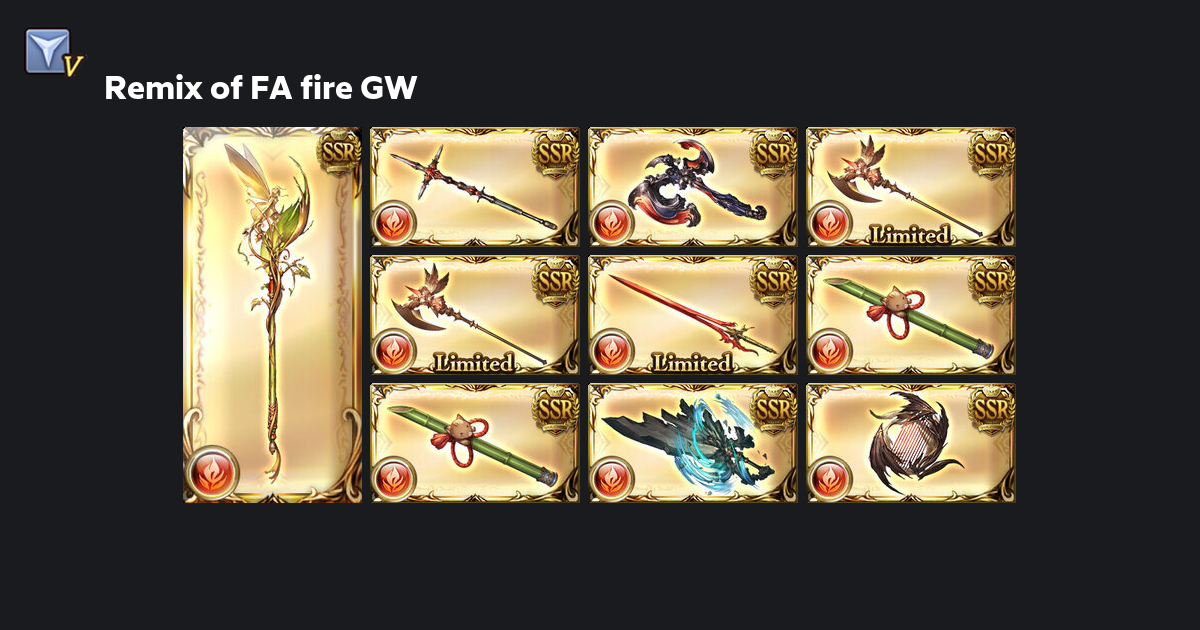The height and width of the screenshot is (630, 1200).
Task: Select the long dark spear weapon card
Action: pyautogui.click(x=475, y=187)
